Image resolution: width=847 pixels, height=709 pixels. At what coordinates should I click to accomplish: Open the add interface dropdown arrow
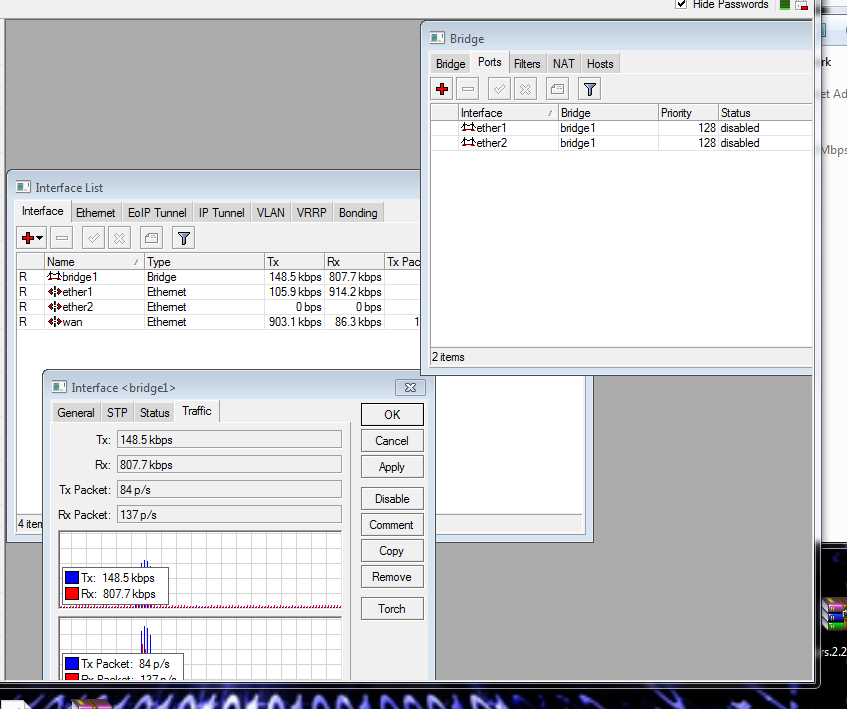pyautogui.click(x=40, y=238)
